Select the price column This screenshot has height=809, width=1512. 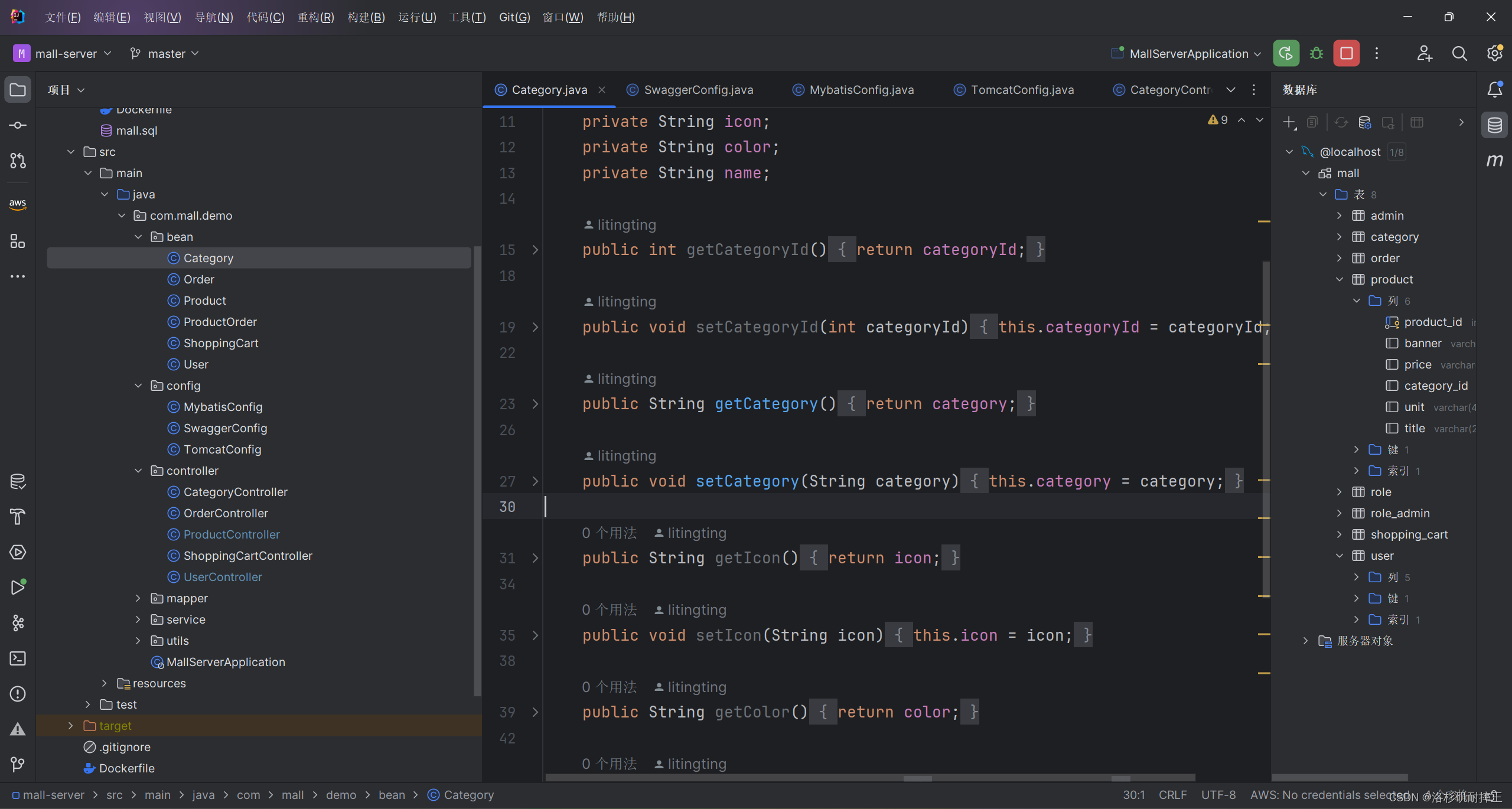(1417, 364)
